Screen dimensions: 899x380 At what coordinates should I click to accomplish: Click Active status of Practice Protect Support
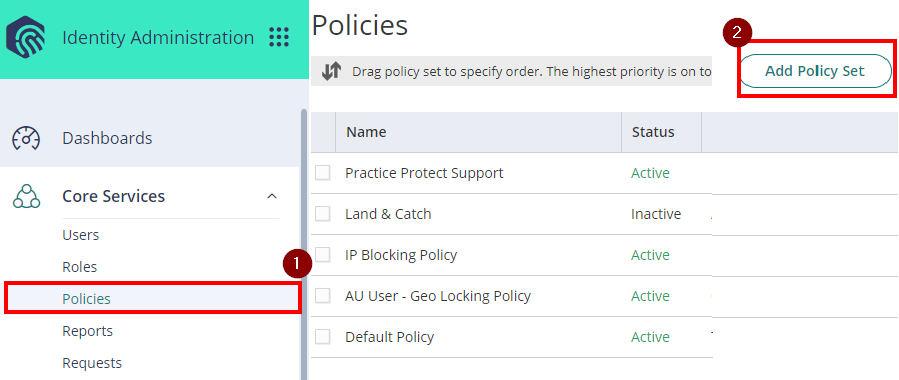pos(650,173)
